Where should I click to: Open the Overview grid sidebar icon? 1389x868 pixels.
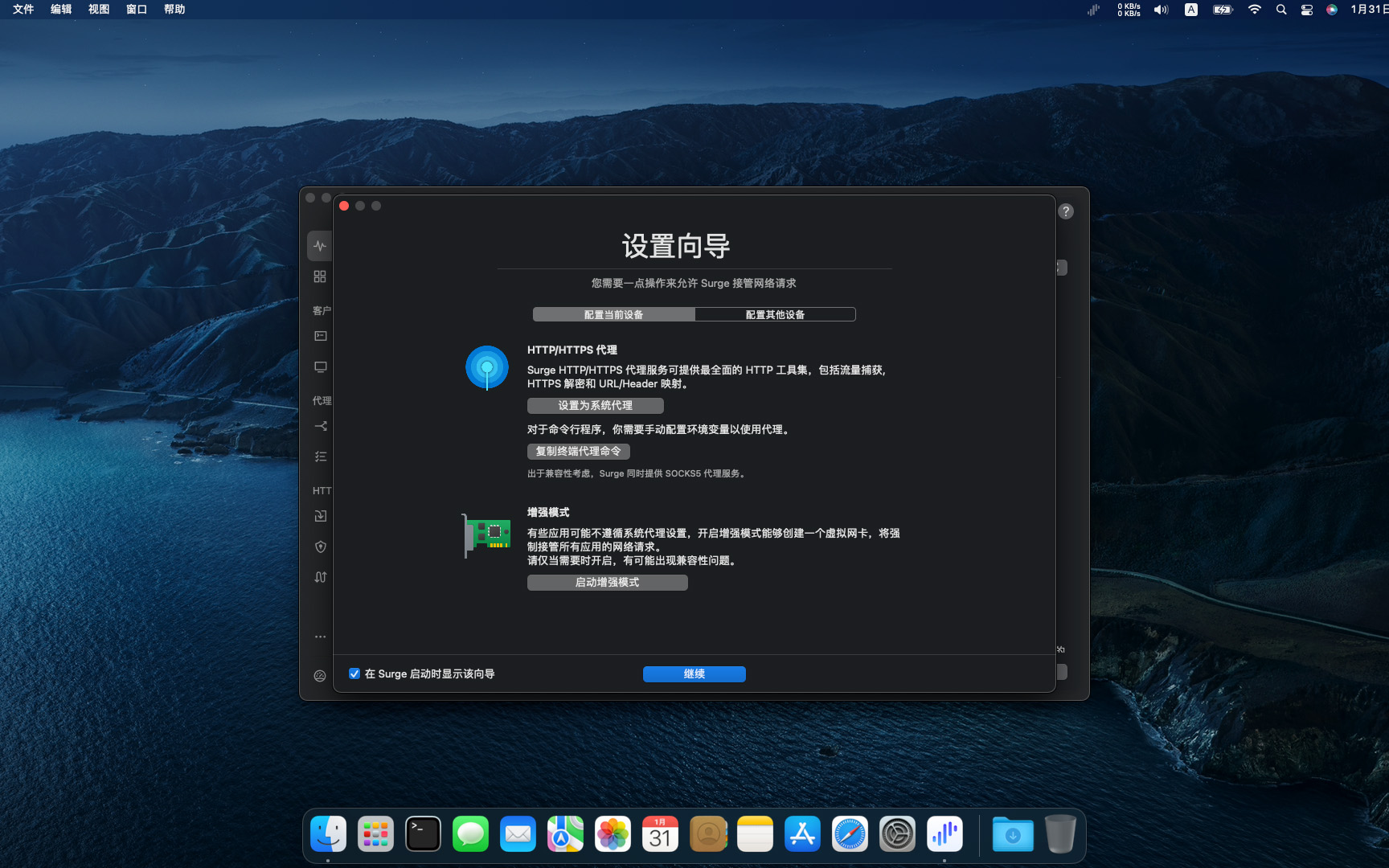(320, 276)
